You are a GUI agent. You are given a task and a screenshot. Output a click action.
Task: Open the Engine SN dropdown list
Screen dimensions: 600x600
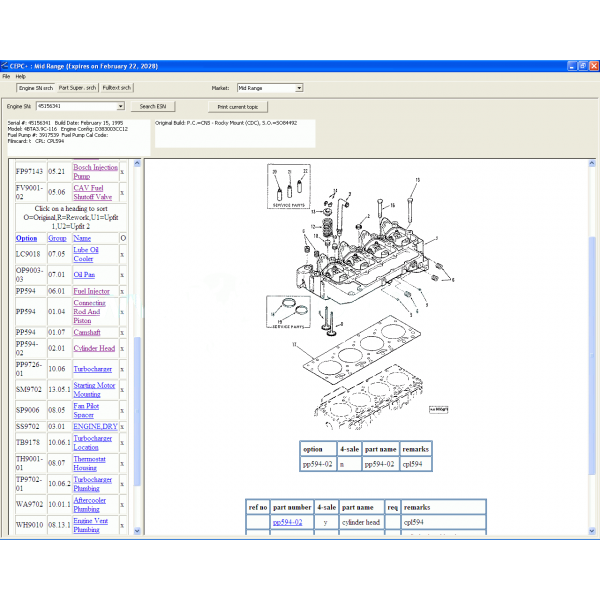[x=121, y=106]
